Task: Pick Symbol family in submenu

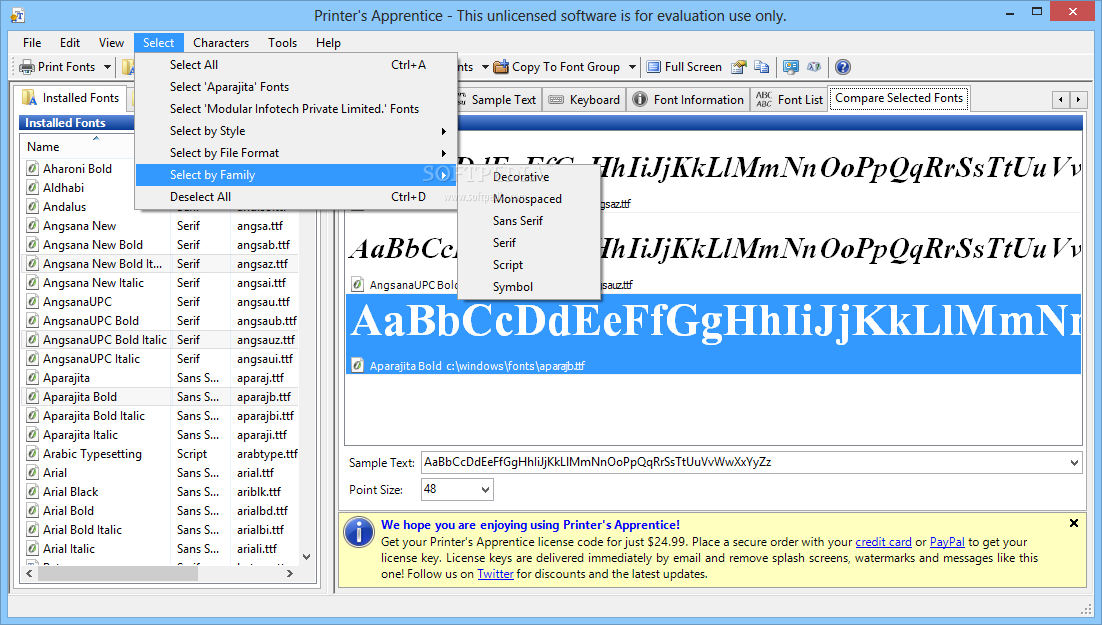Action: (529, 287)
